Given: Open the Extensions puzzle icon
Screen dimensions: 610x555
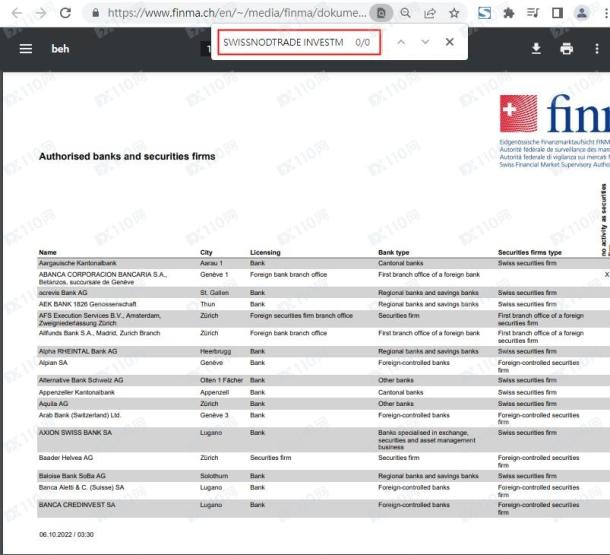Looking at the screenshot, I should pyautogui.click(x=508, y=13).
